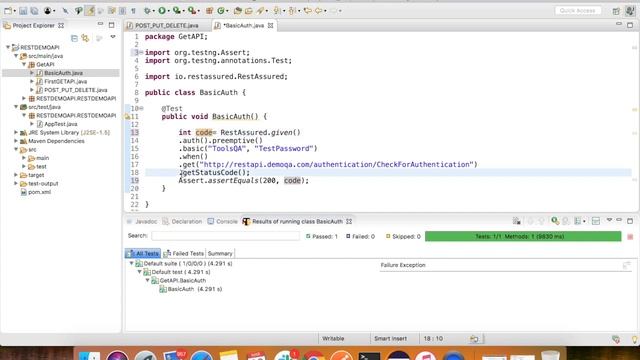Go back to last edit location arrow
640x360 pixels.
click(x=307, y=11)
